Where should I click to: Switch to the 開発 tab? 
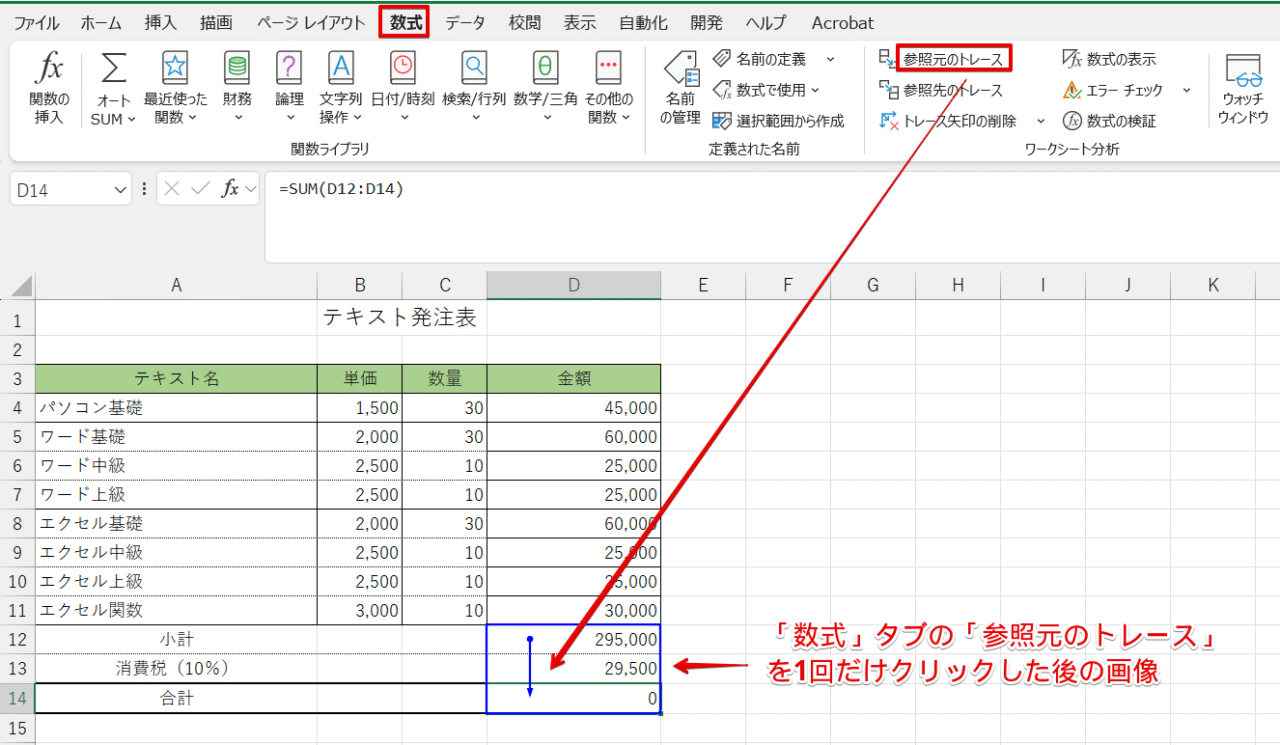(x=706, y=22)
